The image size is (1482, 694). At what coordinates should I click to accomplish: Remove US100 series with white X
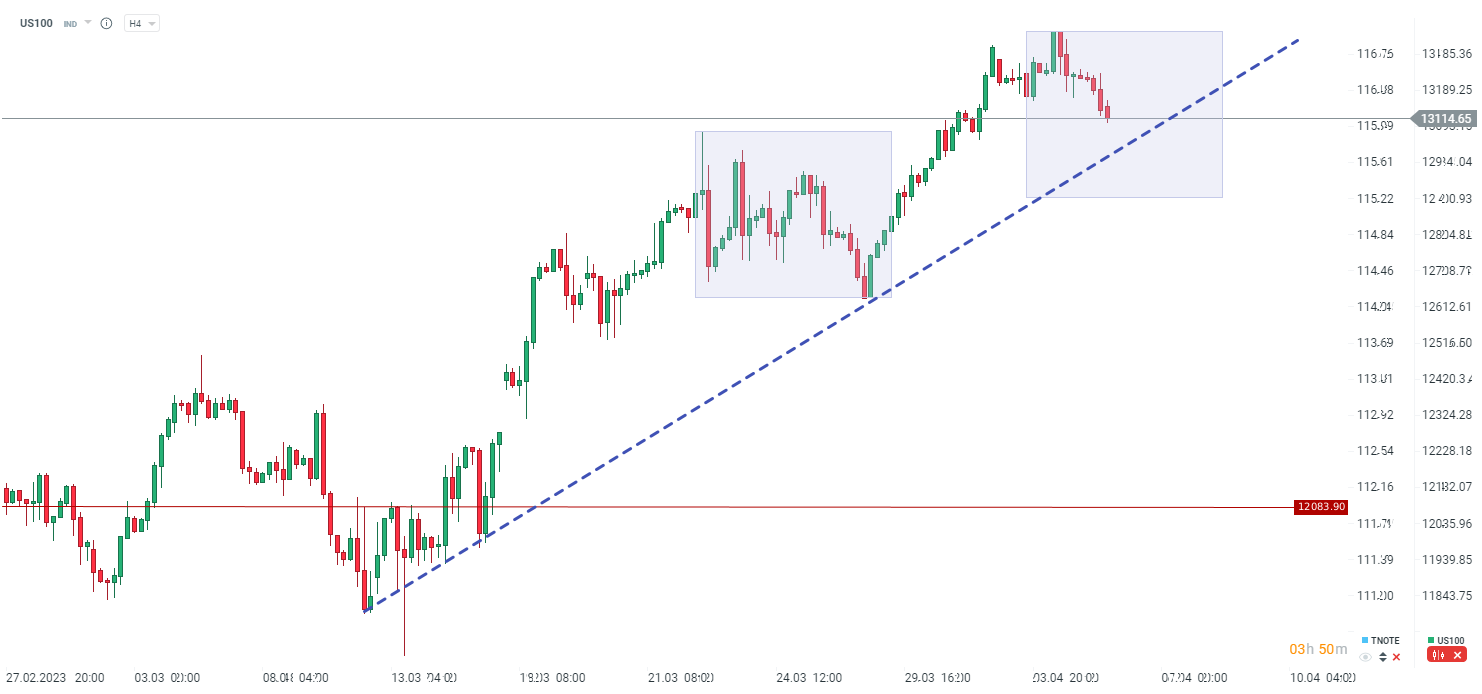[1456, 655]
